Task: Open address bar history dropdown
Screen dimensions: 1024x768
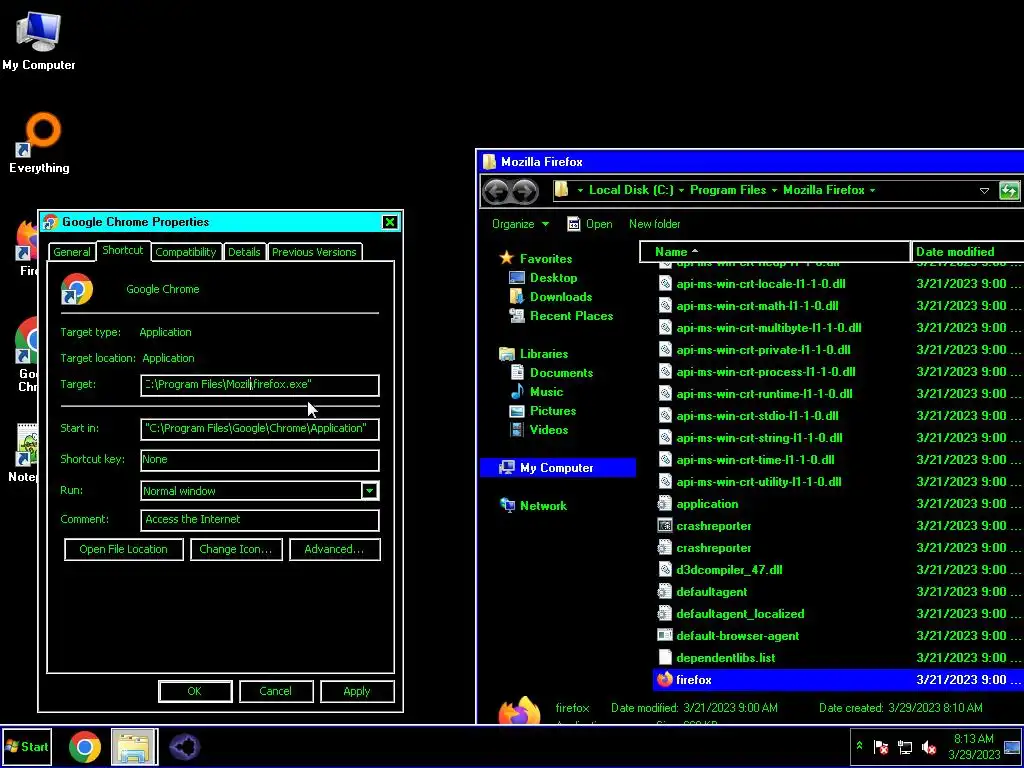Action: coord(984,191)
